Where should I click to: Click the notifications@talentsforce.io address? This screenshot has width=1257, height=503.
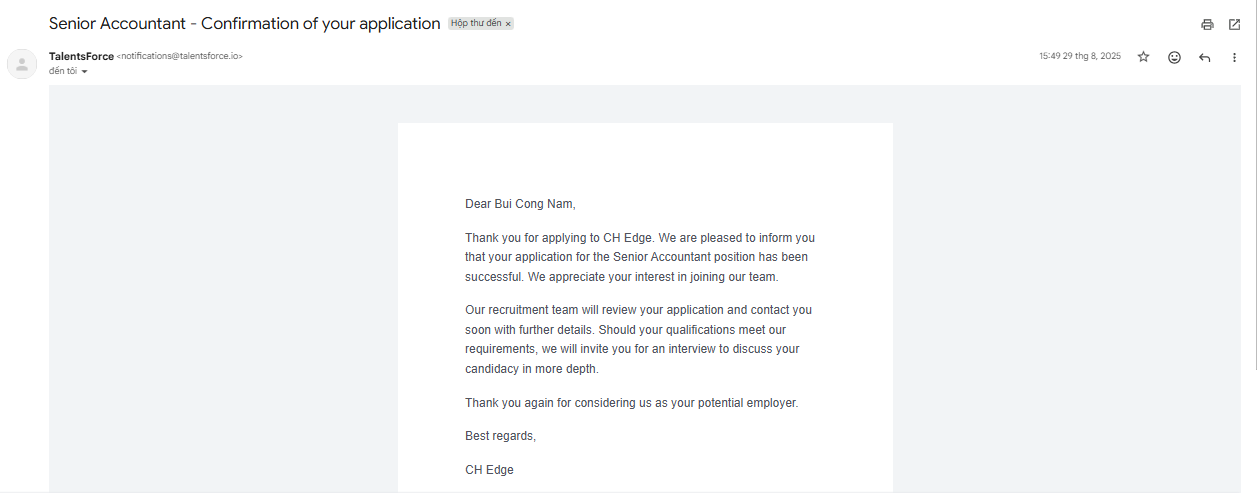point(180,57)
